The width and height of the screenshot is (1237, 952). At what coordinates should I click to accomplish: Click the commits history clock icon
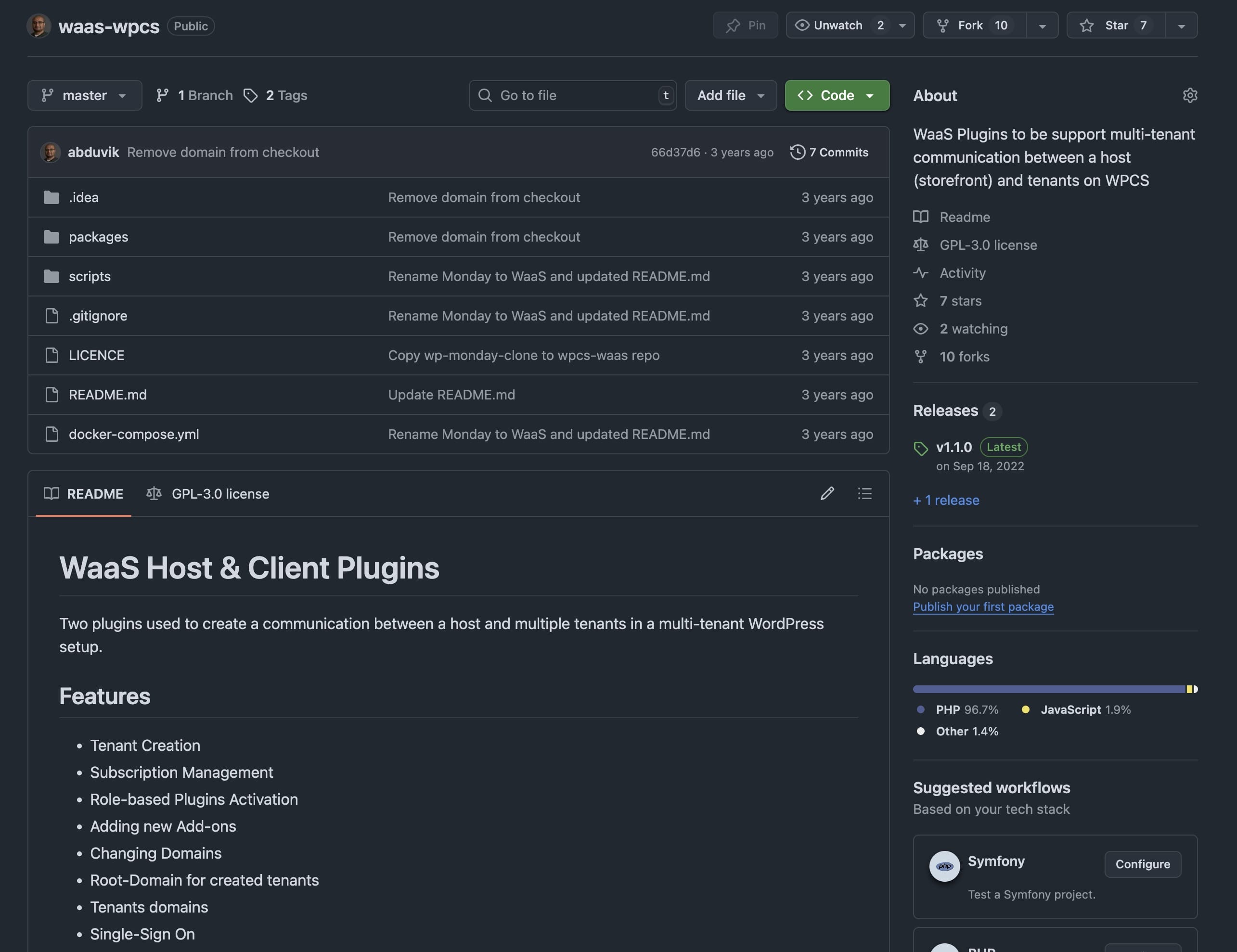[x=798, y=152]
